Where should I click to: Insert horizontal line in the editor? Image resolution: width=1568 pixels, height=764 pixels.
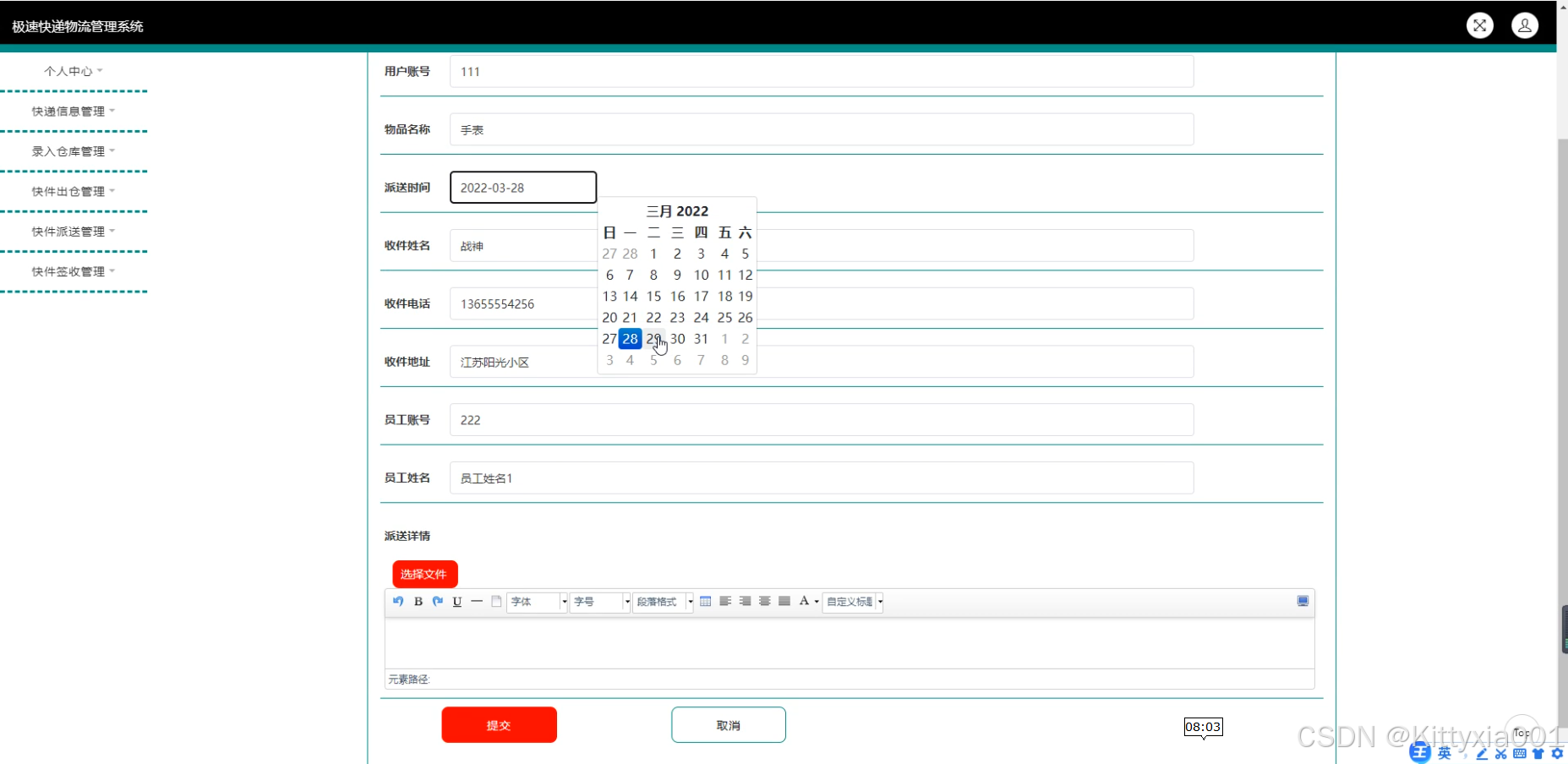point(477,602)
